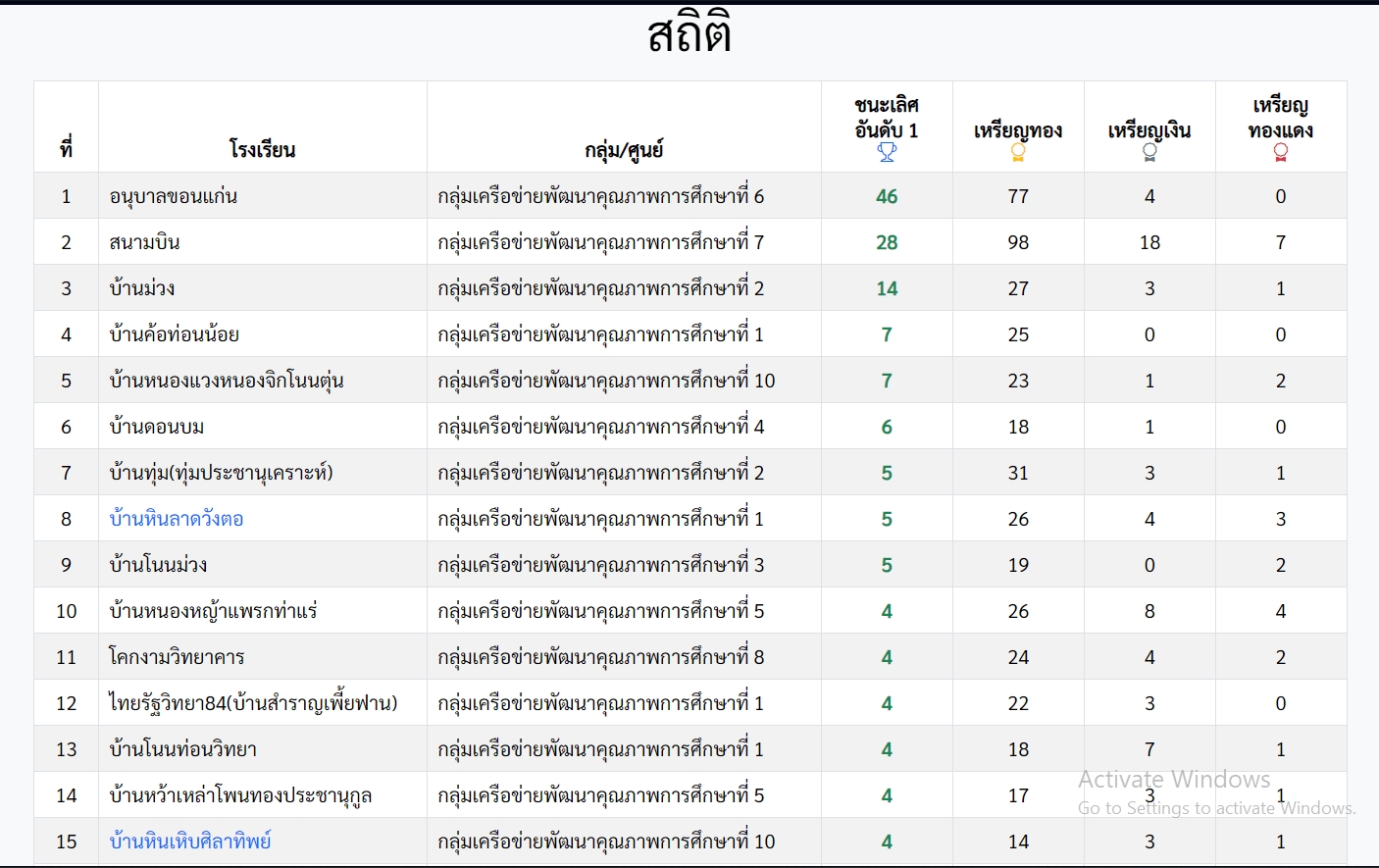
Task: Click the เหรียญทองแดง column header text
Action: pos(1280,118)
